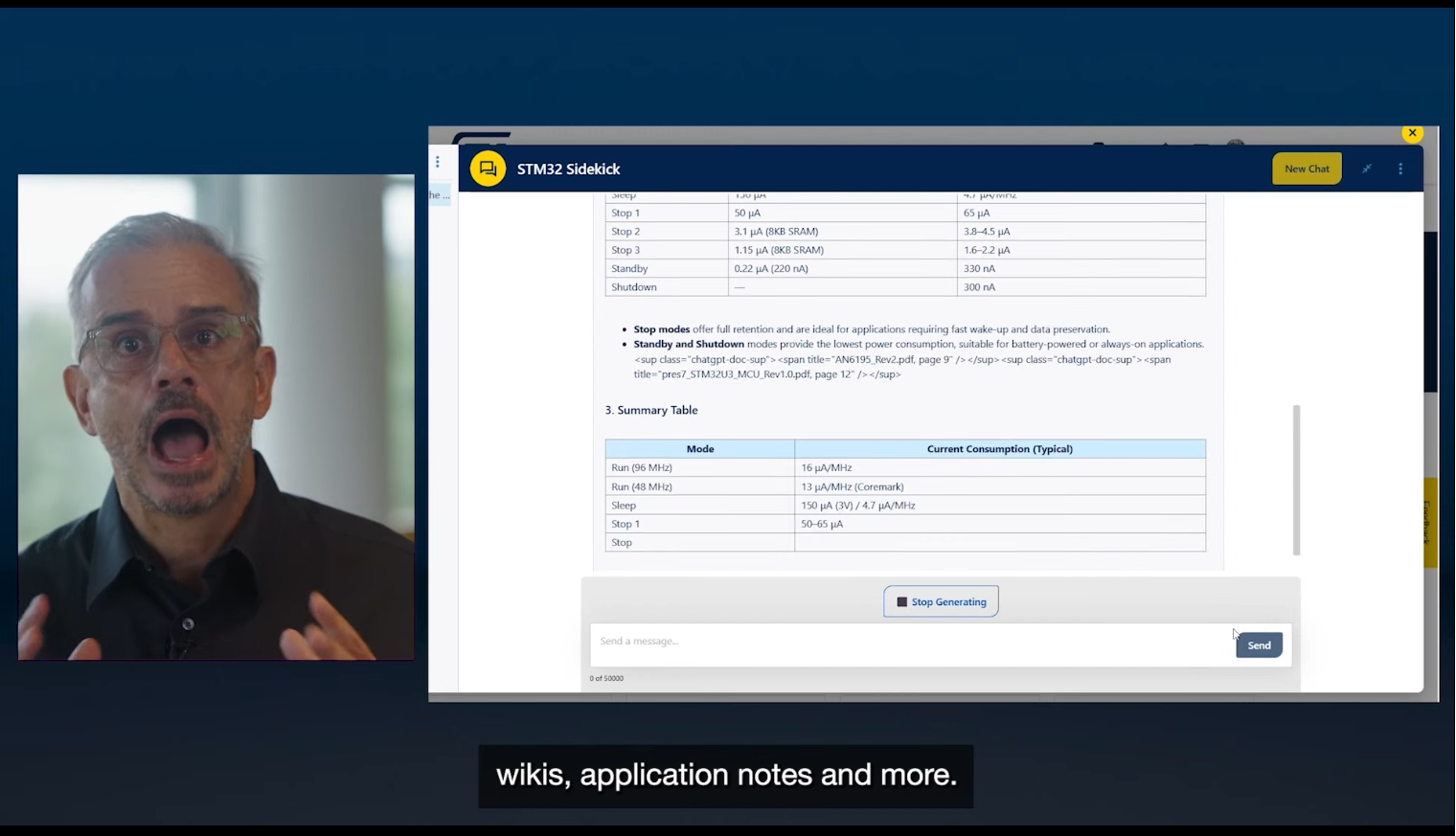The width and height of the screenshot is (1456, 836).
Task: Click the 'AN6195_Rev2.pdf, page 9' citation text
Action: pyautogui.click(x=893, y=360)
